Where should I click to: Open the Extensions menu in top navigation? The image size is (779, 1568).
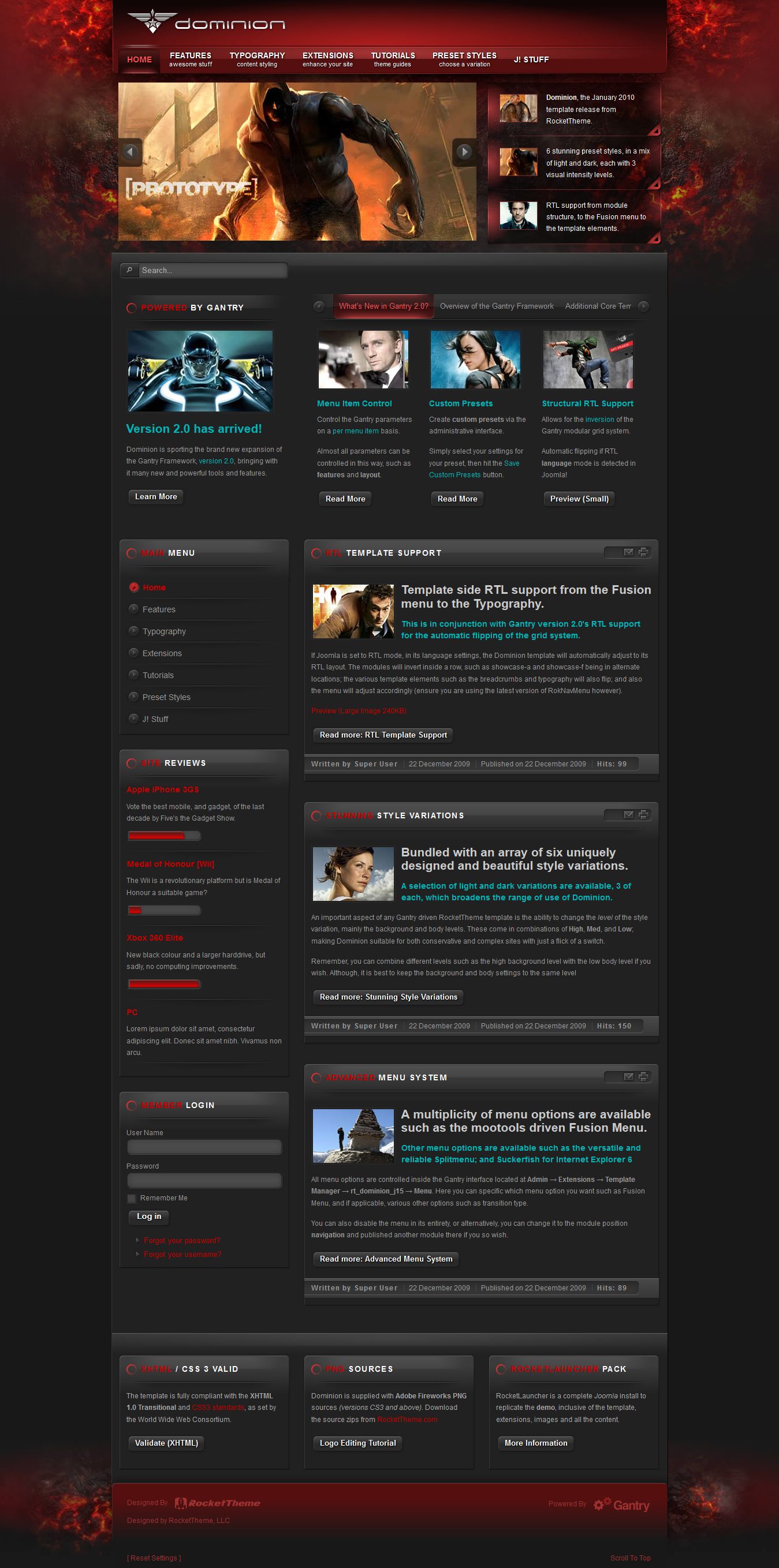(327, 59)
